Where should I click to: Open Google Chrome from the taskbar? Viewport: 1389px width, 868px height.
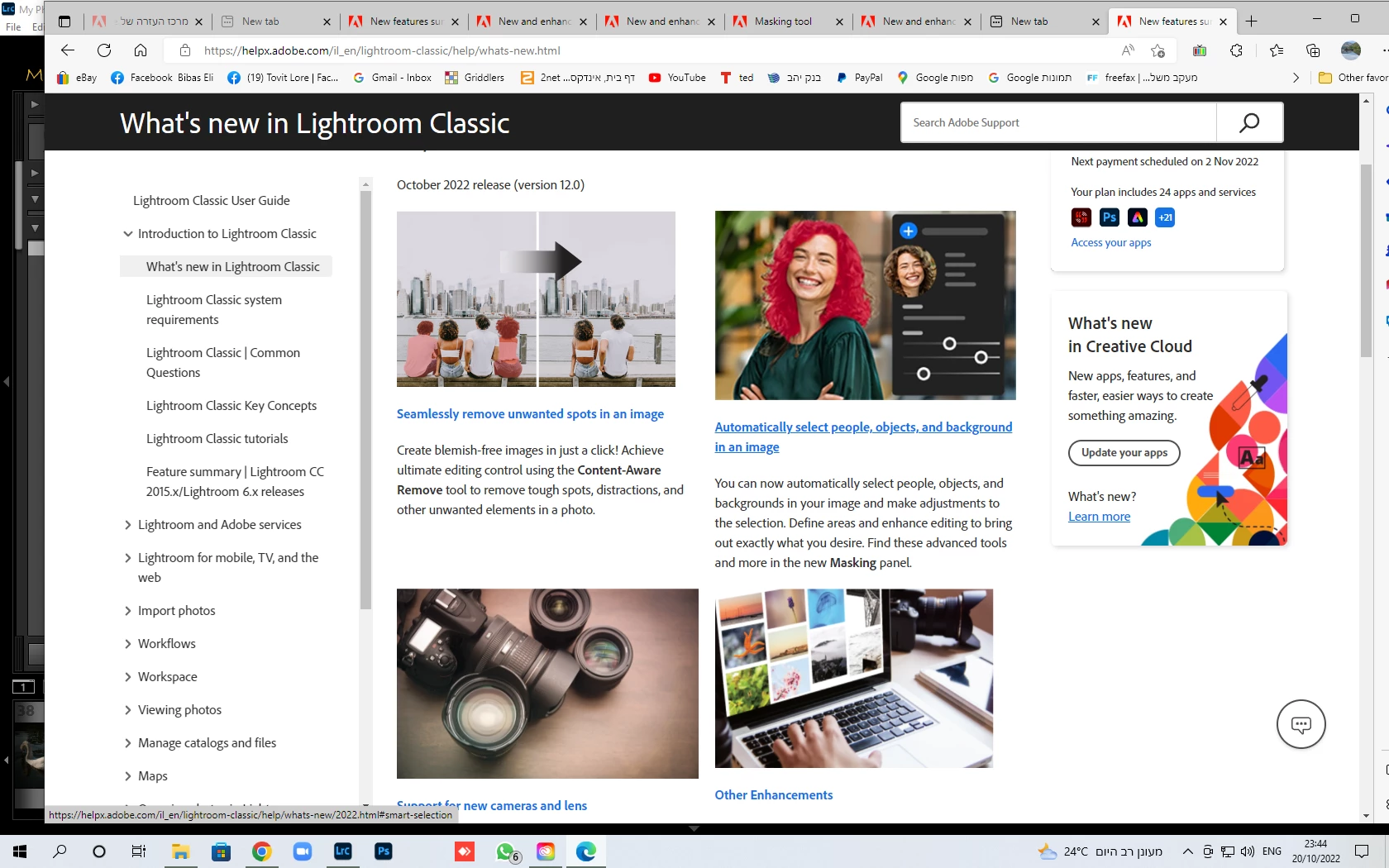(261, 851)
